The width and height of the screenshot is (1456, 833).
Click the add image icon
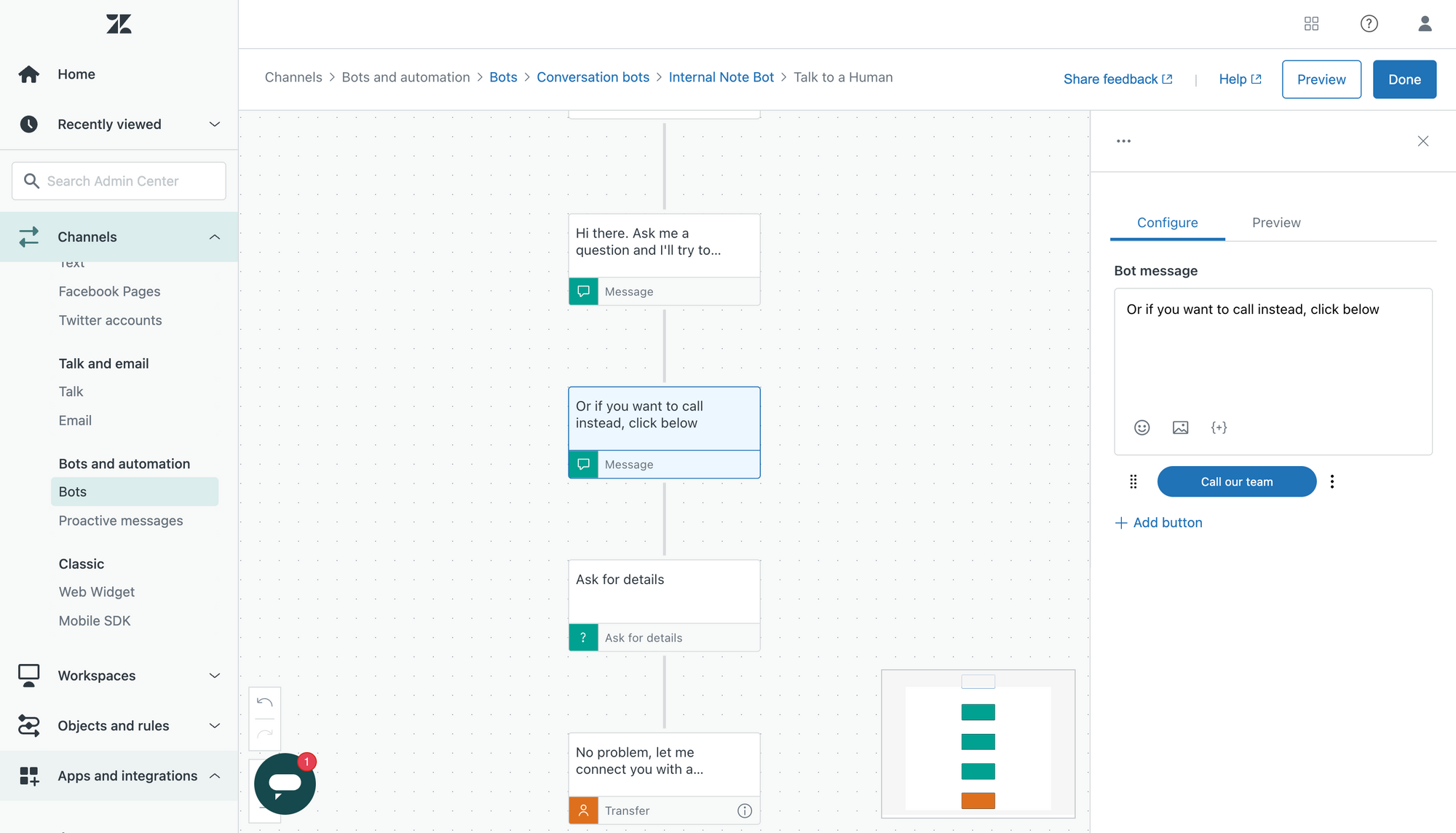point(1180,427)
